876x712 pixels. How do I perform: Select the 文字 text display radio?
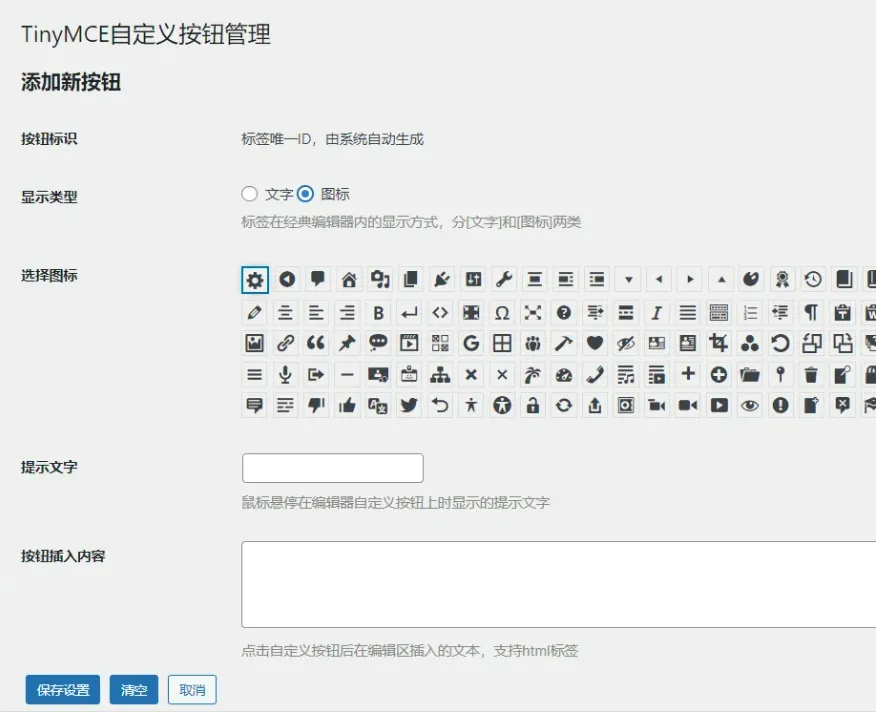[x=249, y=194]
